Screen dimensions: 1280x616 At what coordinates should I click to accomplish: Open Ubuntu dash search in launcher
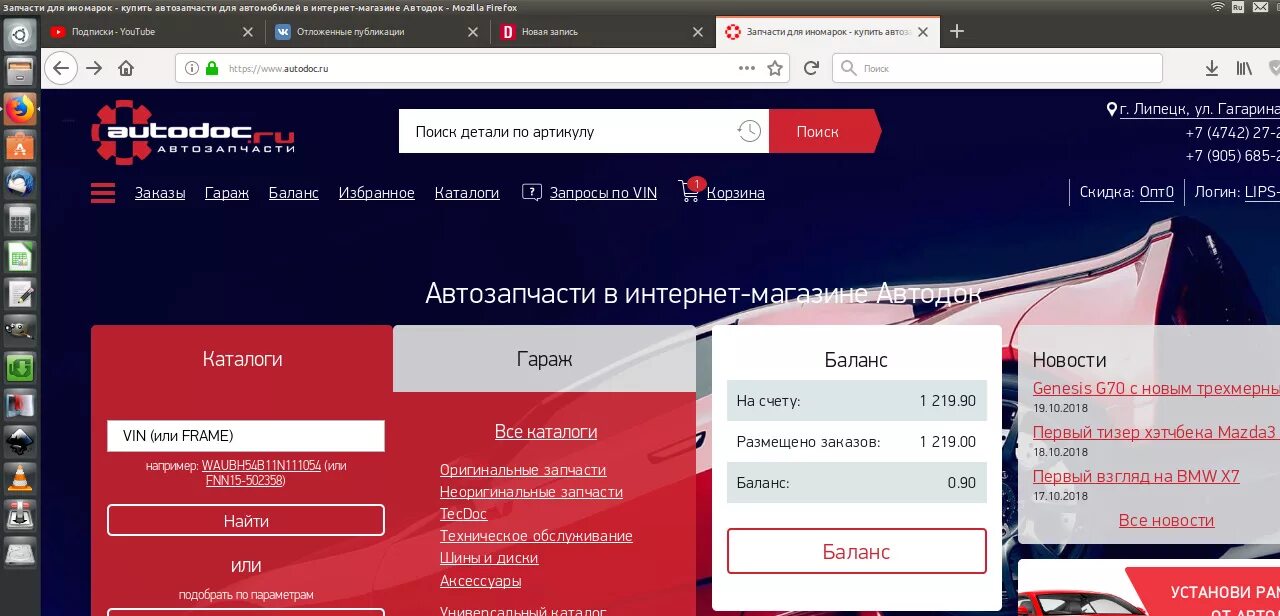pyautogui.click(x=20, y=35)
